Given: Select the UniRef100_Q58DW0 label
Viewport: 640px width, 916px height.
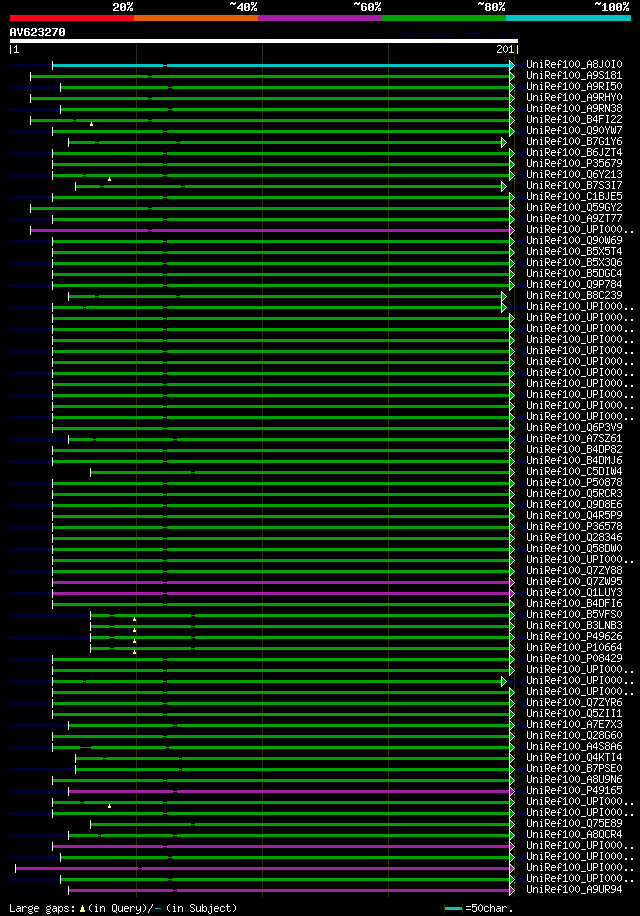Looking at the screenshot, I should (x=574, y=549).
